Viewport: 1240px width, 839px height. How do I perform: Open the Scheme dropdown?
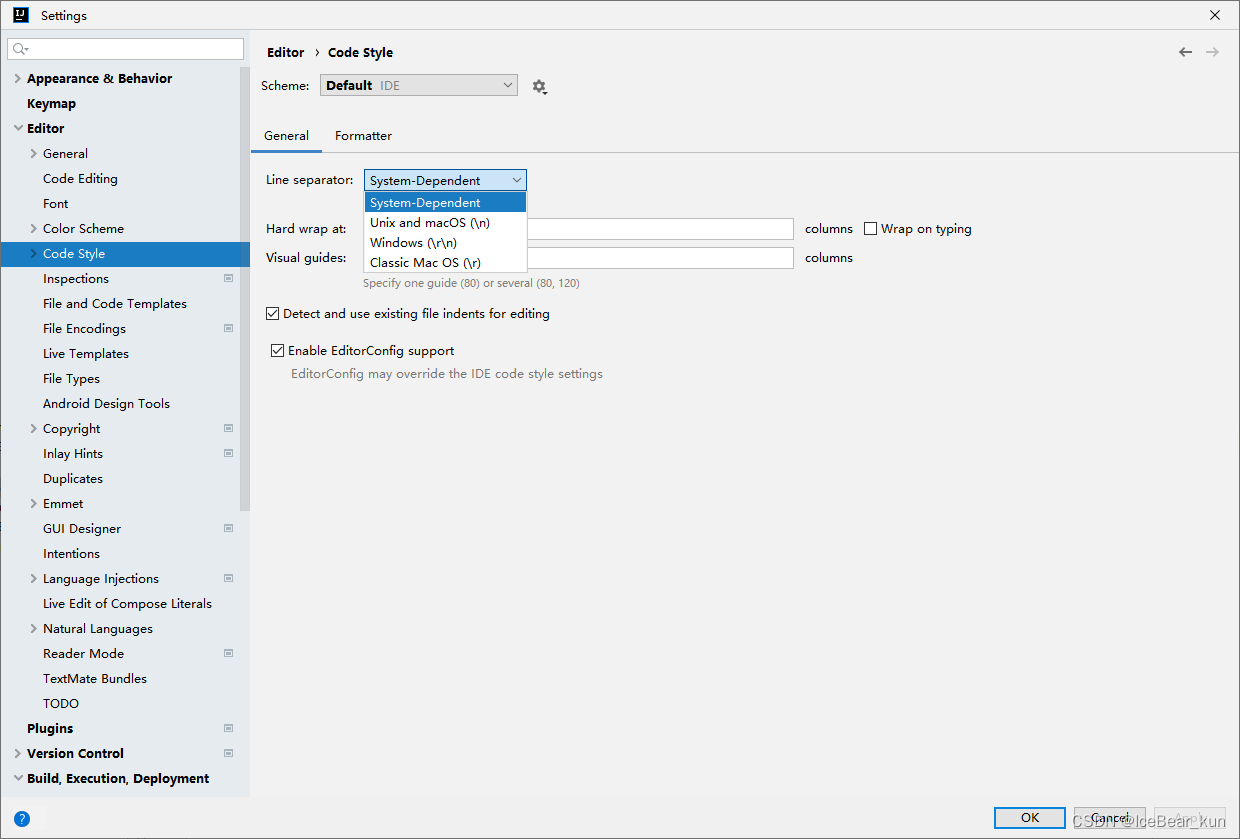(x=418, y=85)
